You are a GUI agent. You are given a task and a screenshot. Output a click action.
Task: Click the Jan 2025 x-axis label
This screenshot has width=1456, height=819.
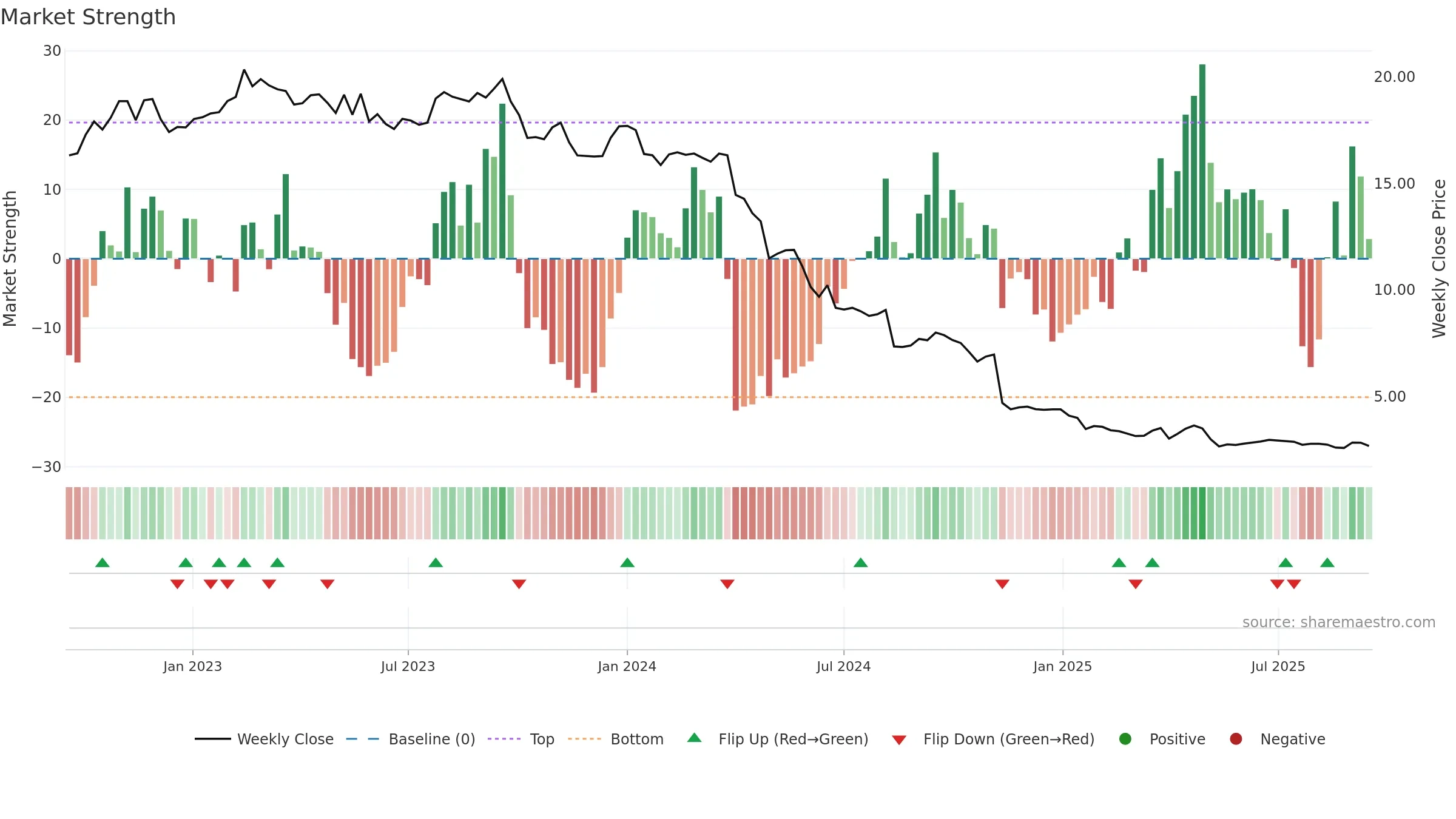pyautogui.click(x=1062, y=667)
